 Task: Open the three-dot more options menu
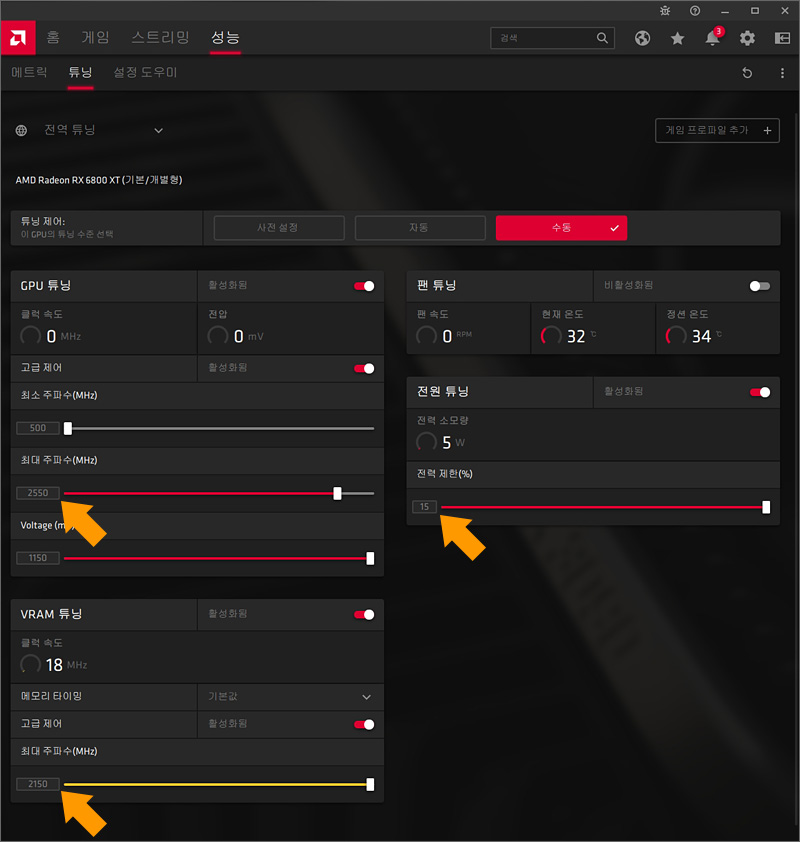coord(782,72)
